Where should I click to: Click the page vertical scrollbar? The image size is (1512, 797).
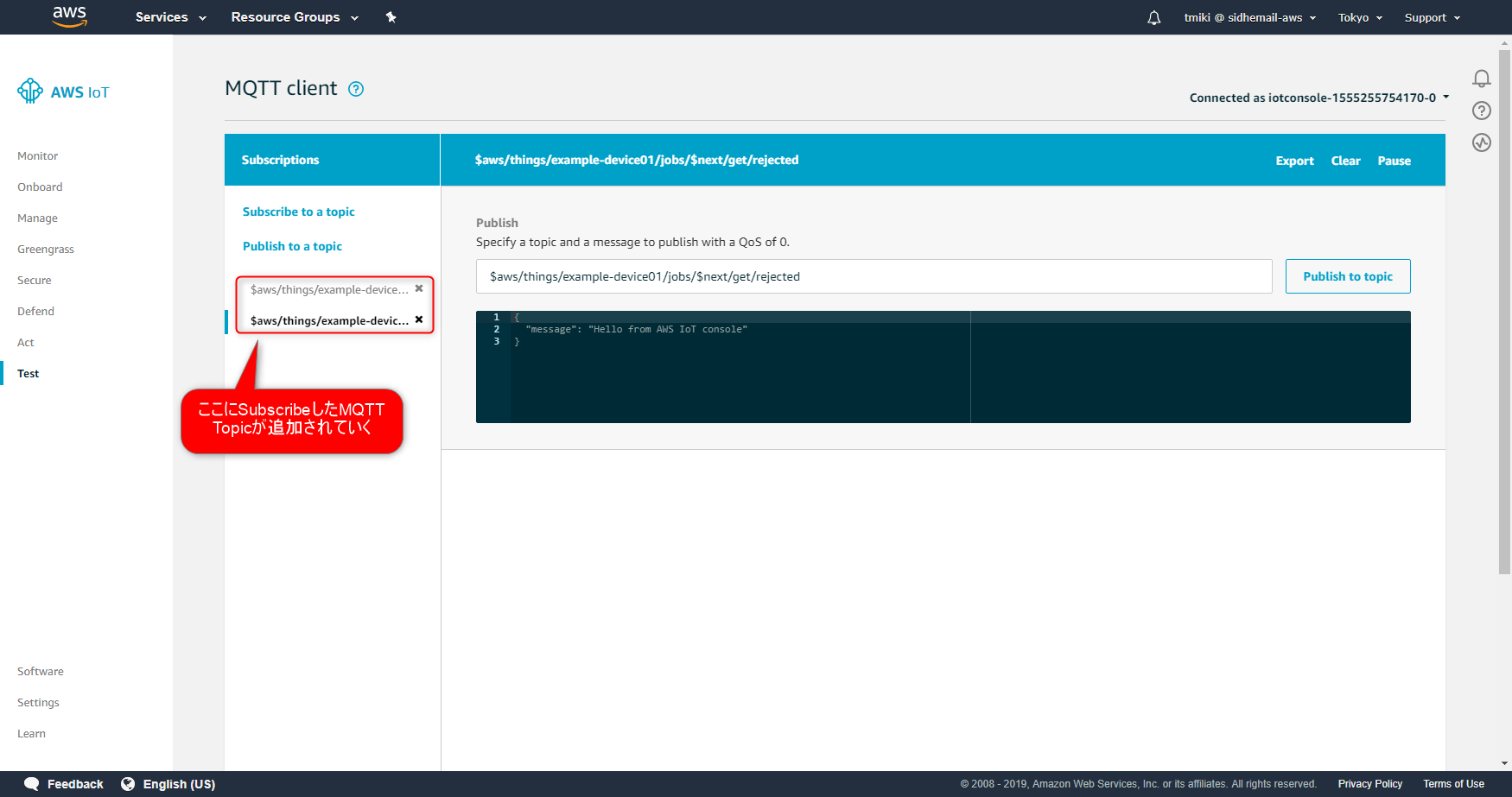[1505, 311]
